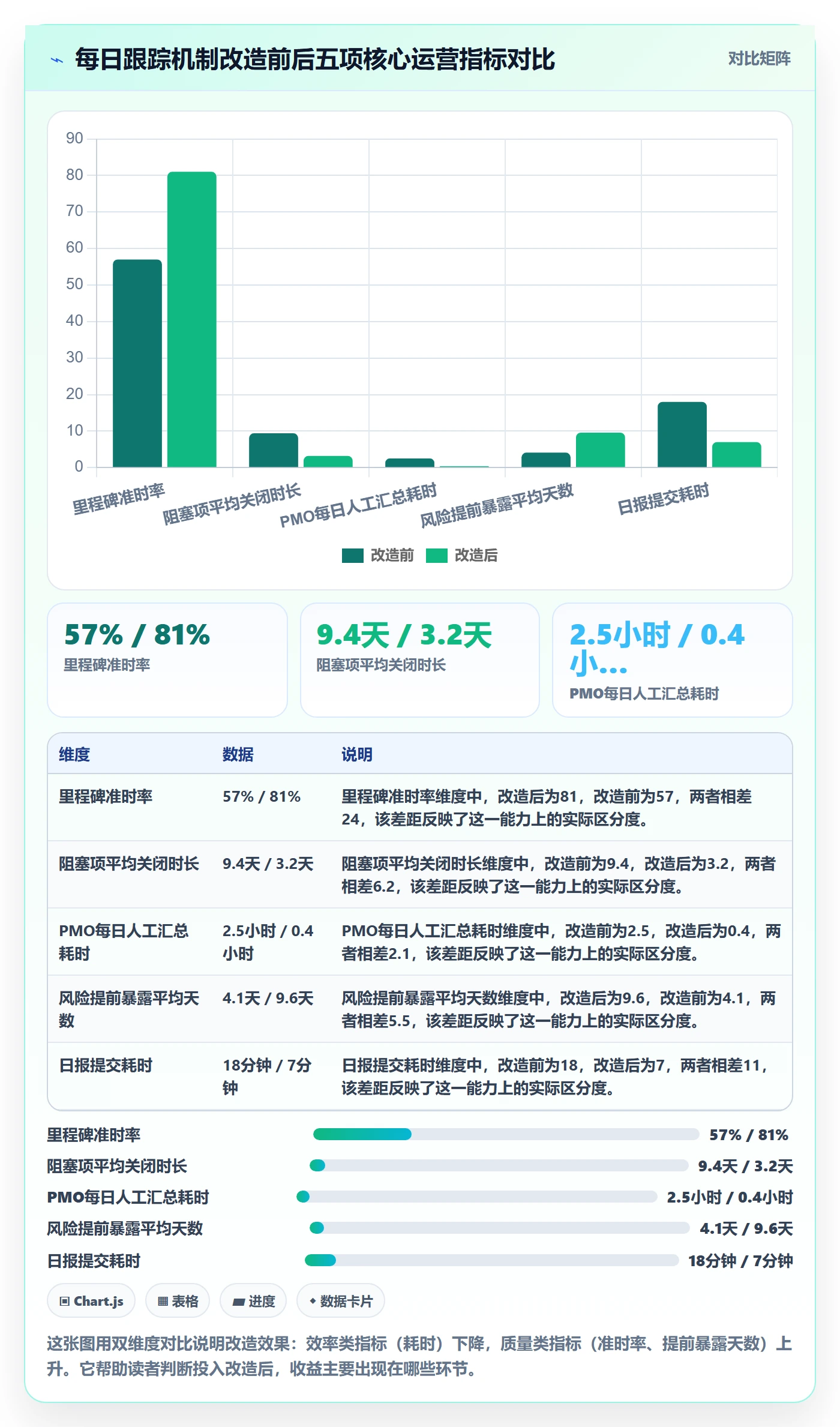Click the 对比矩阵 label in header

[x=759, y=58]
